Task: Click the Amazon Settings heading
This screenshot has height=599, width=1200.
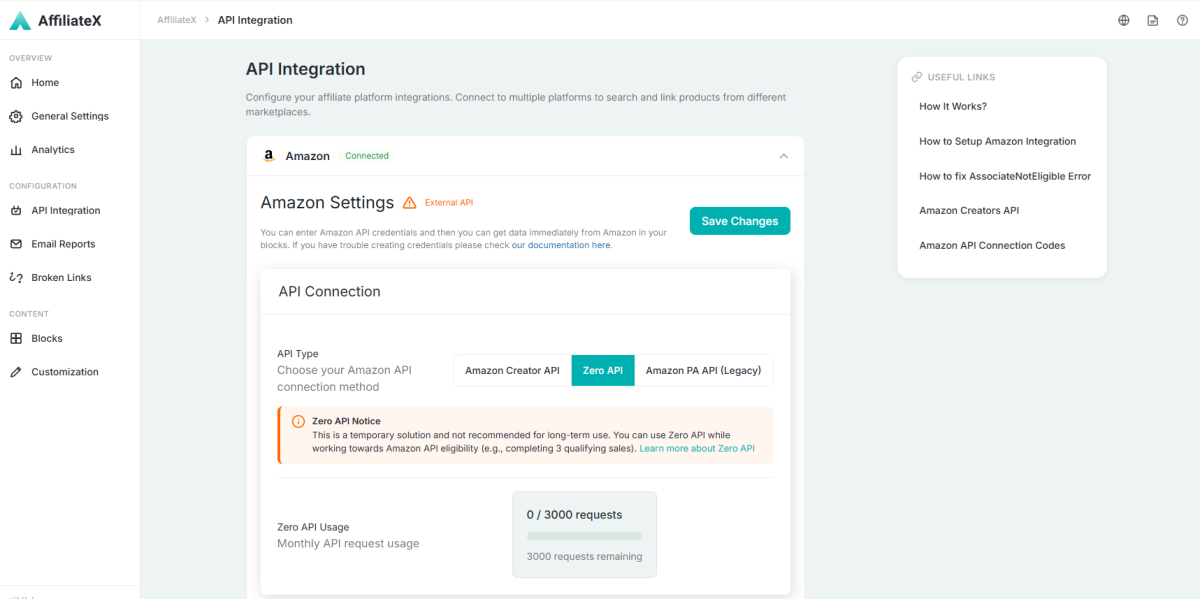Action: (327, 203)
